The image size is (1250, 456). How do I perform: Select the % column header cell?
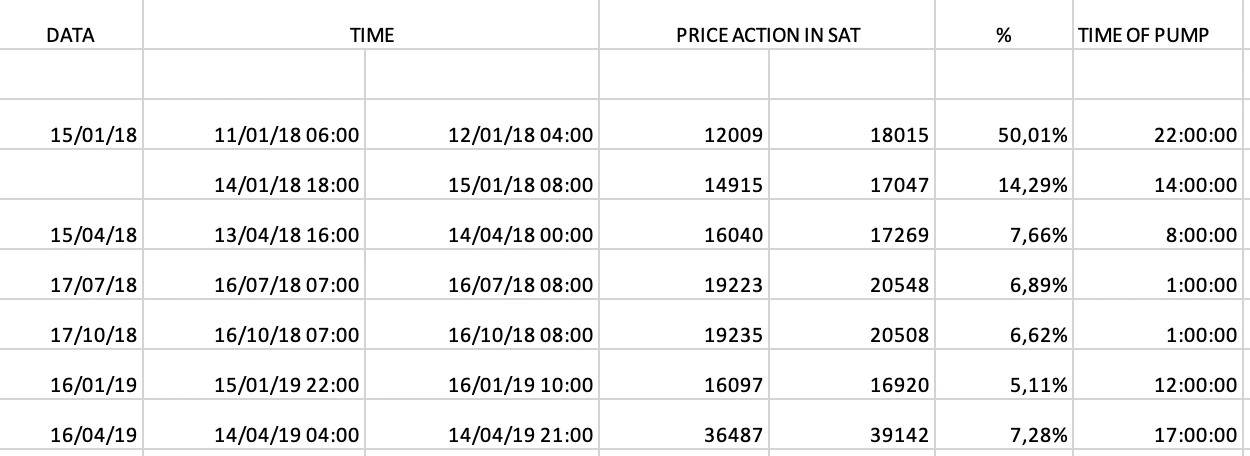pos(1005,36)
